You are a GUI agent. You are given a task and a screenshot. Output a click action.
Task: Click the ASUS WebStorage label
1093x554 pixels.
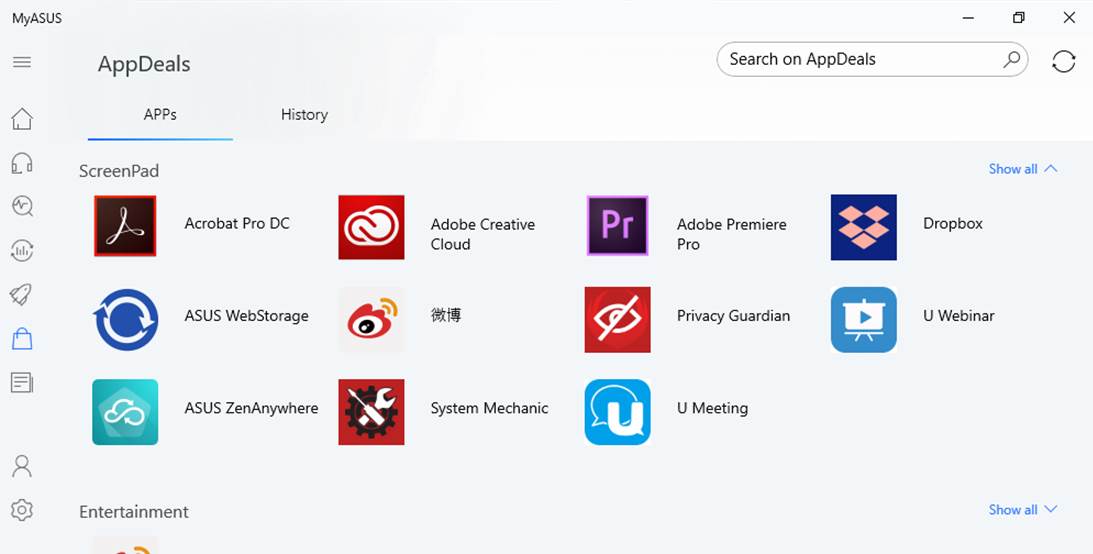(x=246, y=316)
